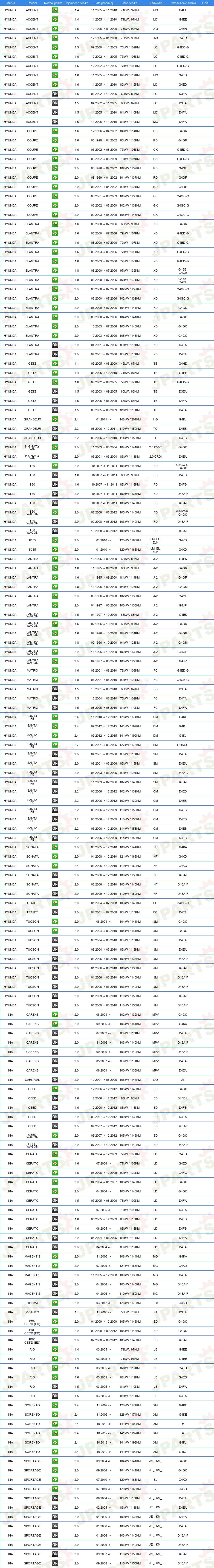Click power value '49kW / 67KM'
This screenshot has height=1568, width=214.
(x=130, y=363)
